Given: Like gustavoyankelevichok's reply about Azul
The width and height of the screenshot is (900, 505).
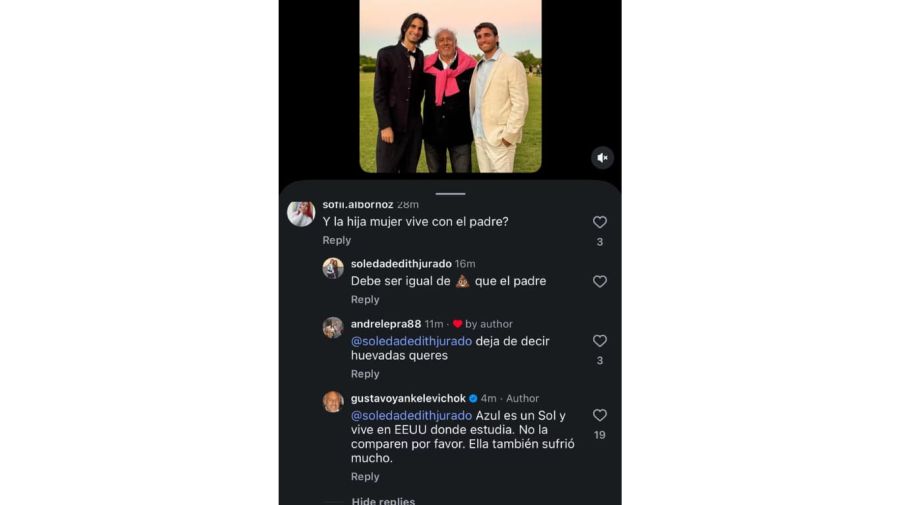Looking at the screenshot, I should (600, 415).
